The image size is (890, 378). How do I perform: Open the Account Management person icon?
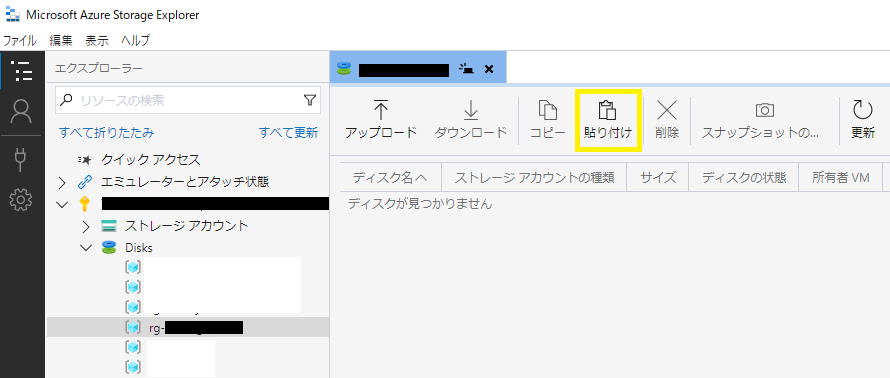tap(22, 111)
